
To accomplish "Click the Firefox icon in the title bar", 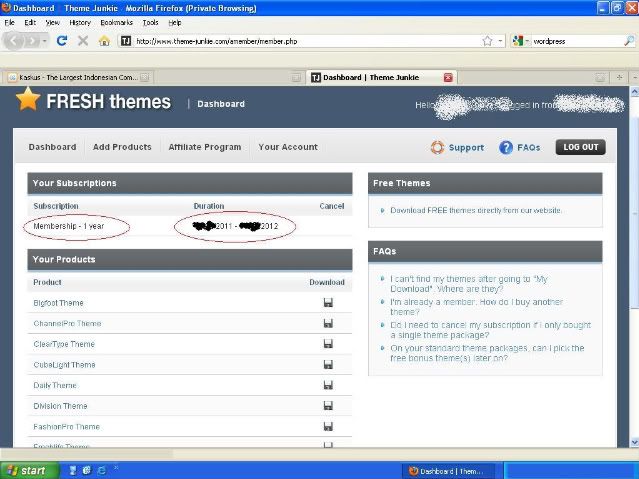I will coord(6,8).
